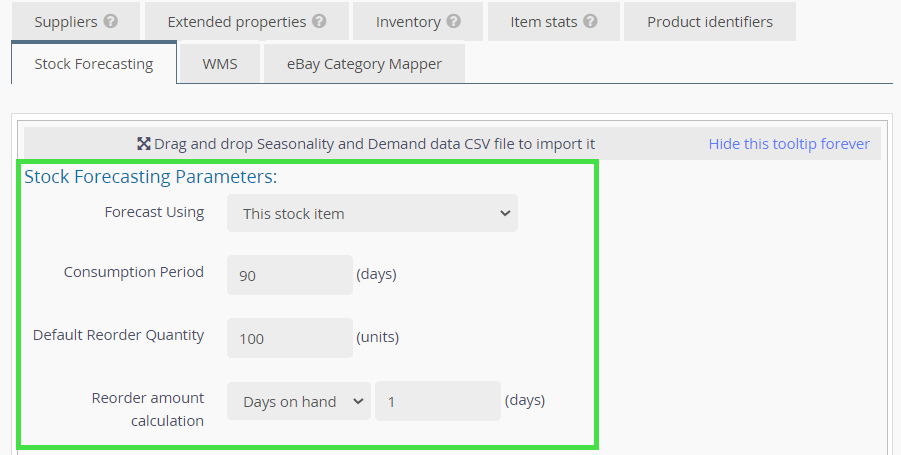The width and height of the screenshot is (901, 455).
Task: Open the Item stats tab
Action: click(540, 21)
